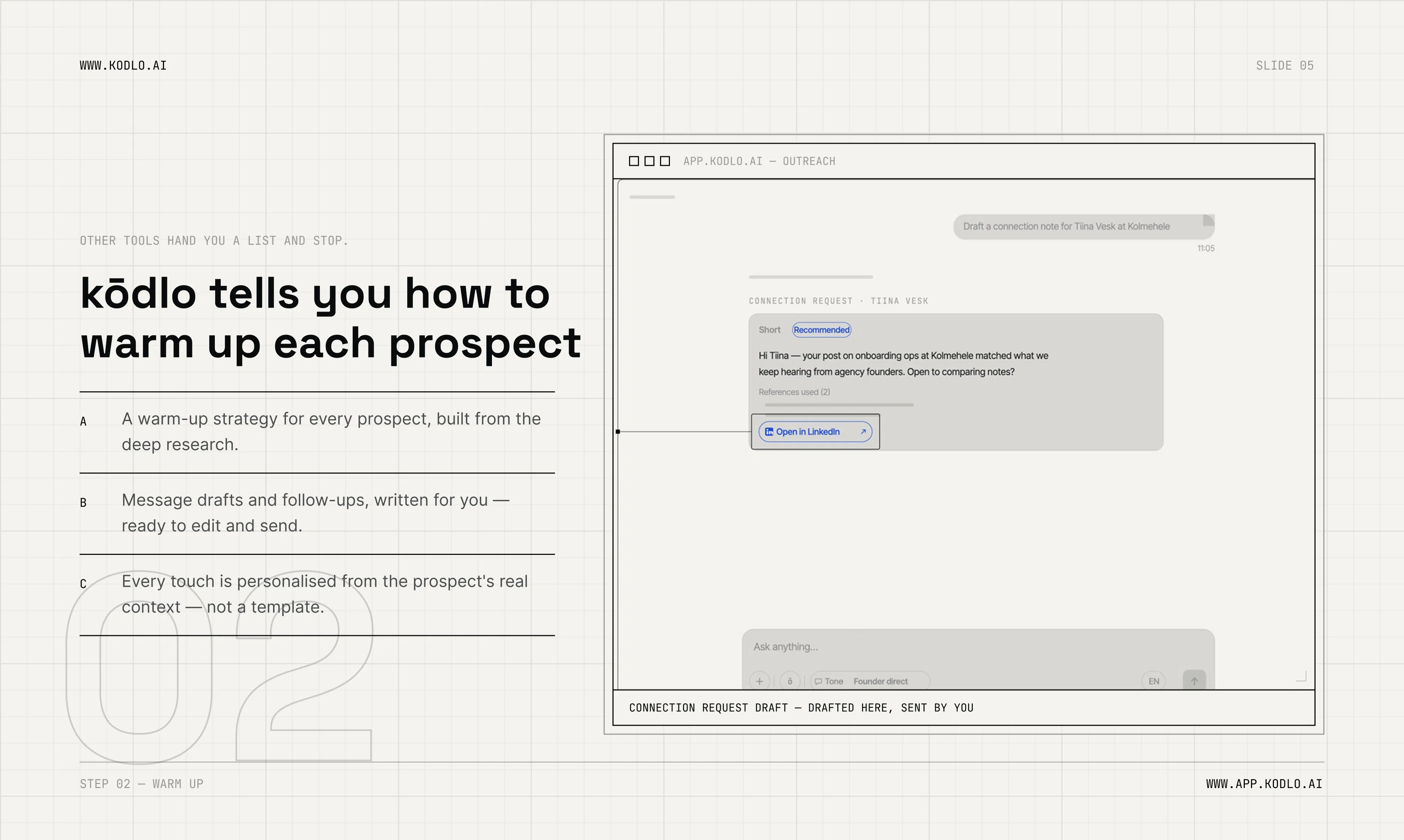Click the WWW.APP.KODLO.AI footer text
Viewport: 1404px width, 840px height.
1264,784
